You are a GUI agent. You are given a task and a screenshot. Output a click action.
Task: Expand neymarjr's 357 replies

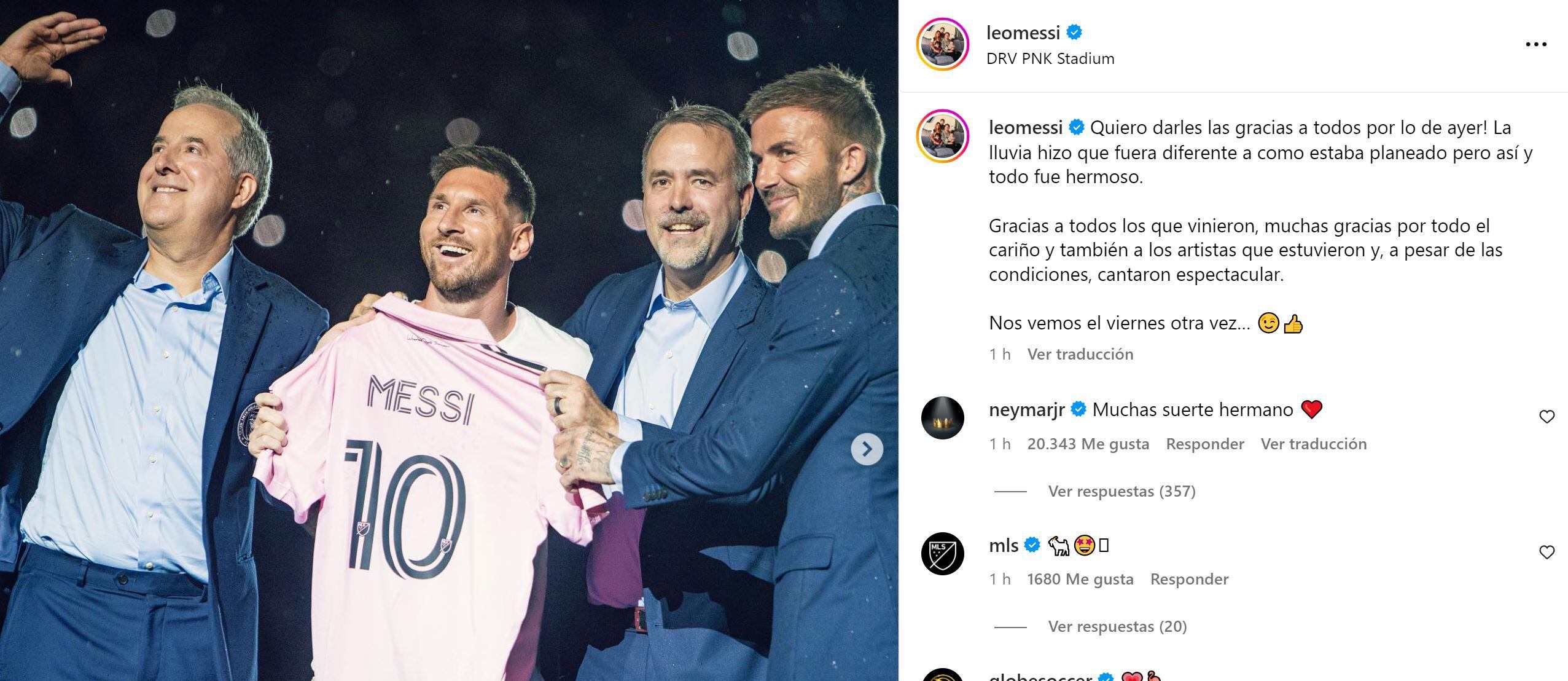click(1121, 491)
